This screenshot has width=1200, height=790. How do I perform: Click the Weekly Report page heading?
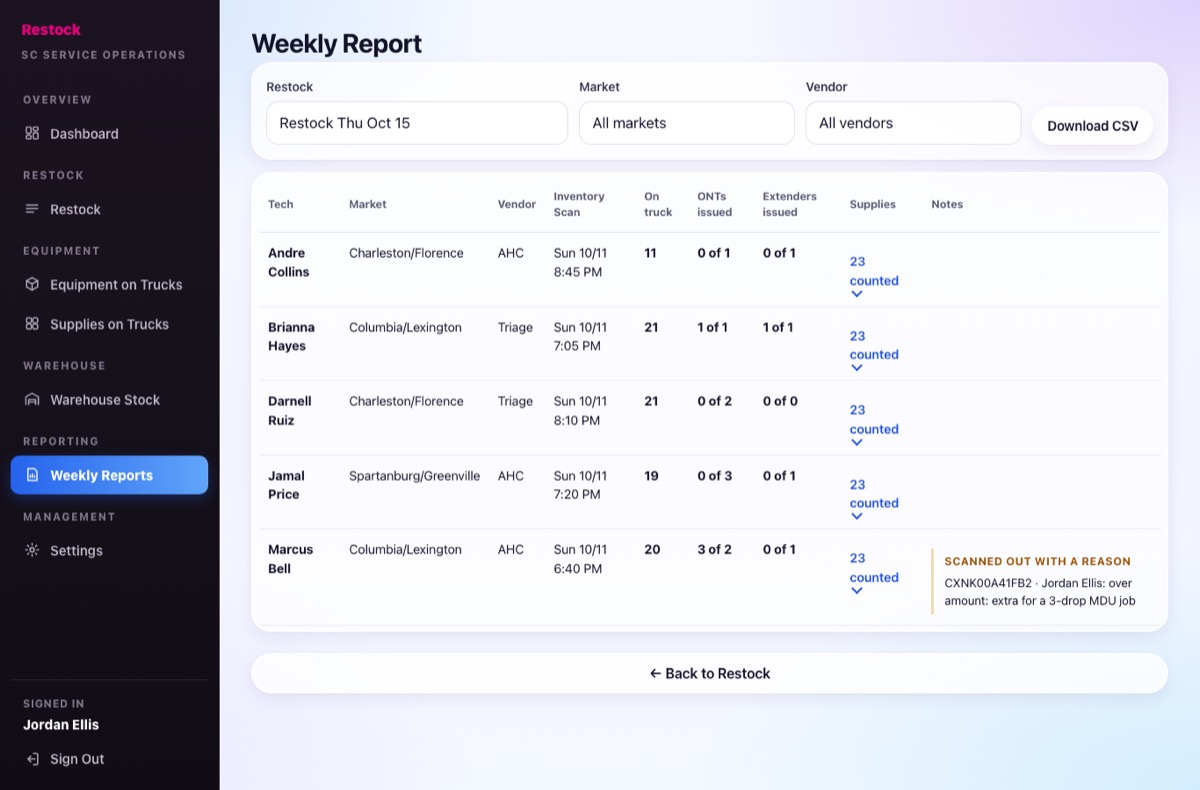click(x=336, y=44)
